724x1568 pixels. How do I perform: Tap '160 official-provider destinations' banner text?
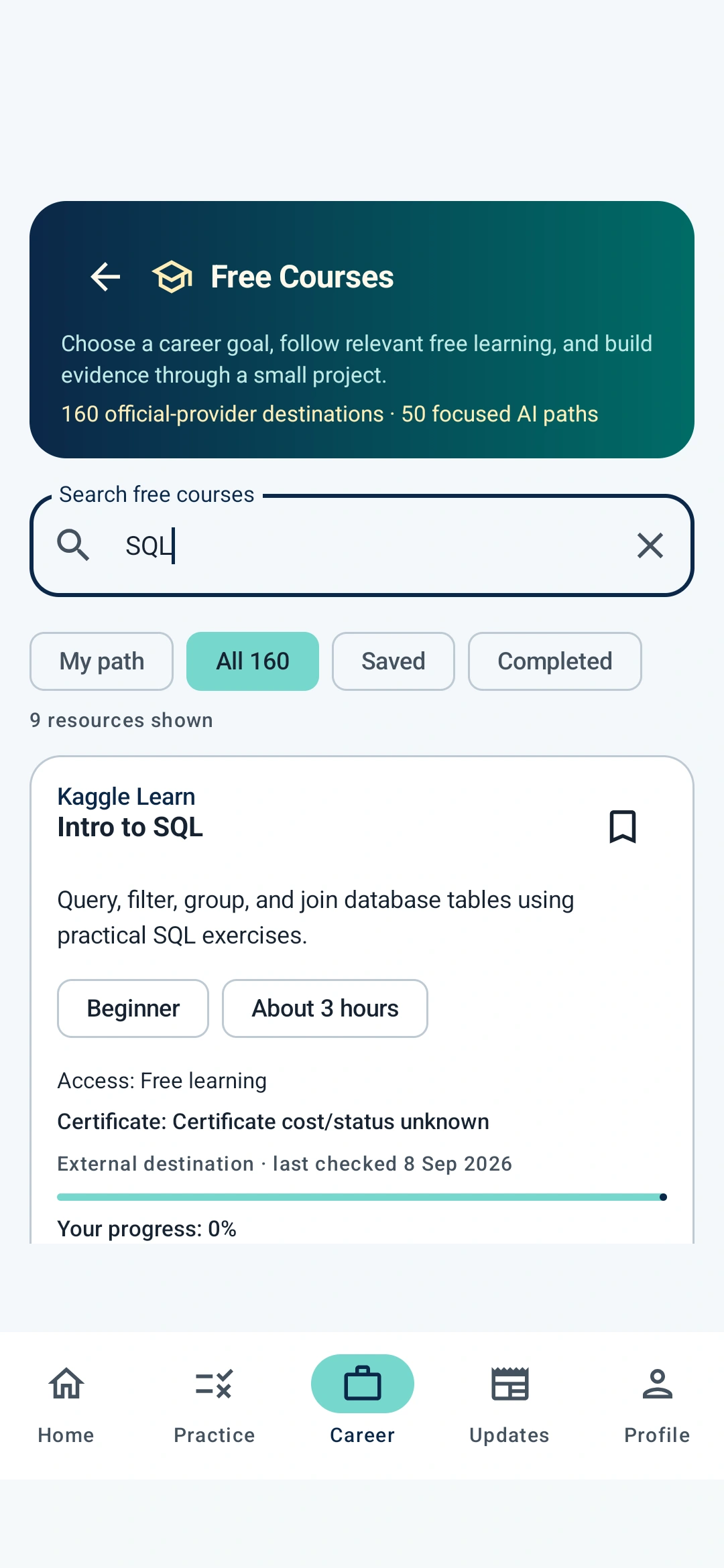(223, 414)
